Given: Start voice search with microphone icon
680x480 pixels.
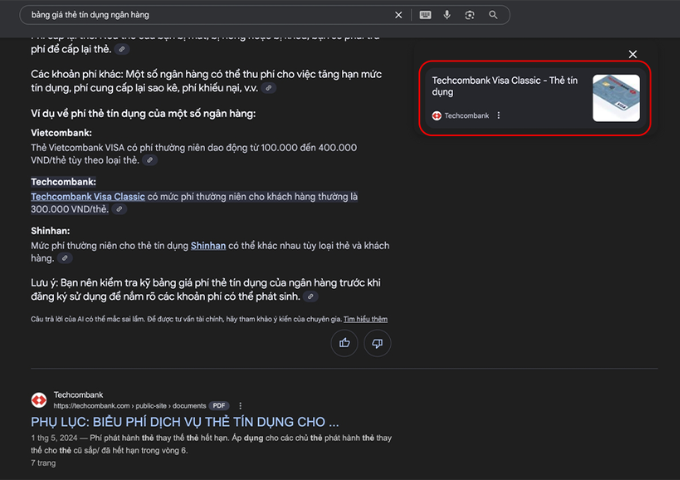Looking at the screenshot, I should [447, 15].
